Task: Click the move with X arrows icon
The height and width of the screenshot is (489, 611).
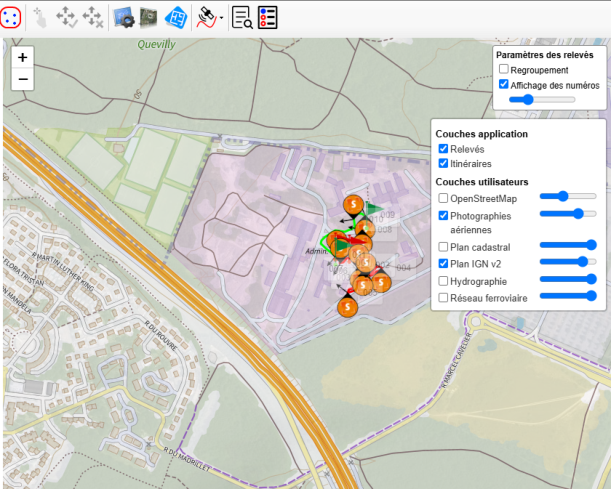Action: (x=92, y=16)
